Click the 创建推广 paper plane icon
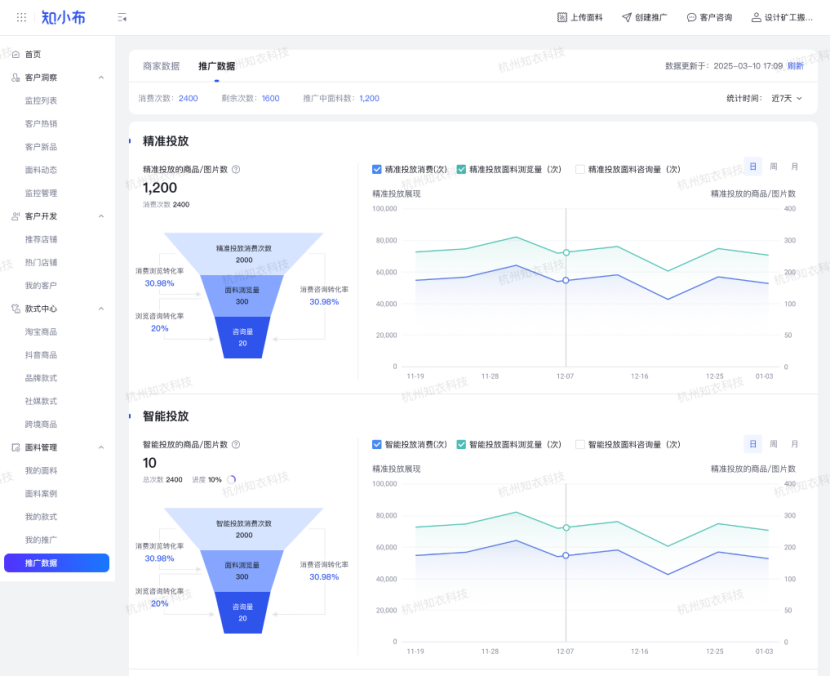The image size is (830, 676). pos(627,17)
